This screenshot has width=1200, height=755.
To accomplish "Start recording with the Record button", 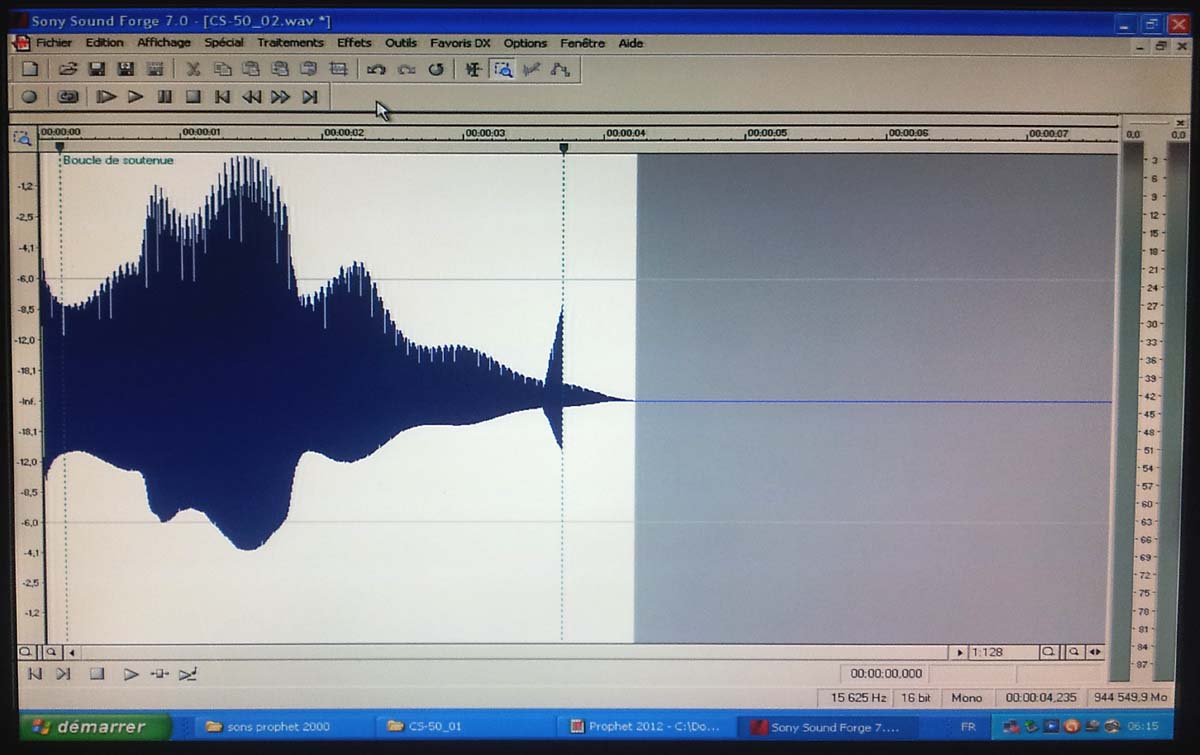I will click(x=30, y=97).
